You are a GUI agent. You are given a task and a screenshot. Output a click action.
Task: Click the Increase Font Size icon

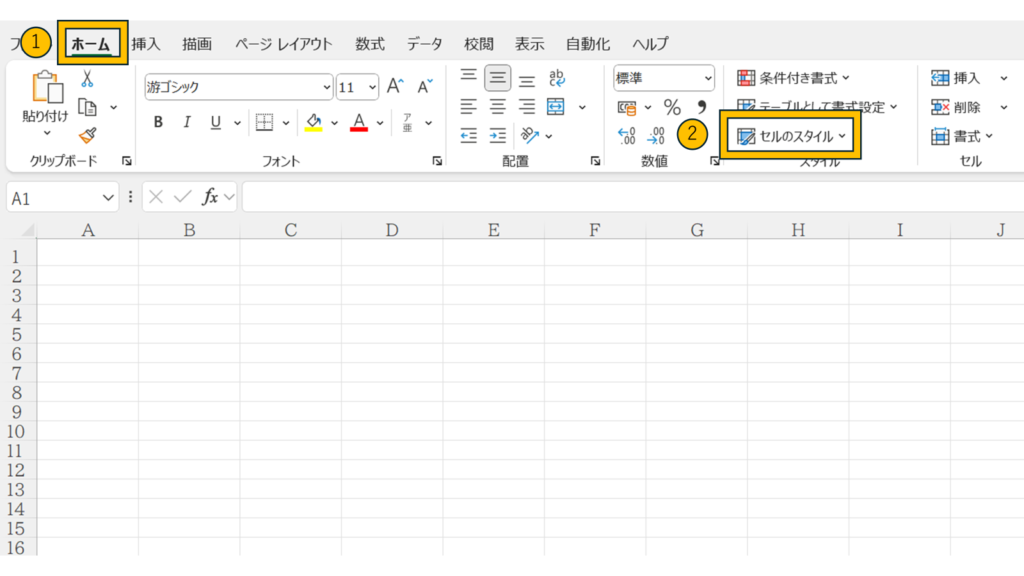click(395, 87)
